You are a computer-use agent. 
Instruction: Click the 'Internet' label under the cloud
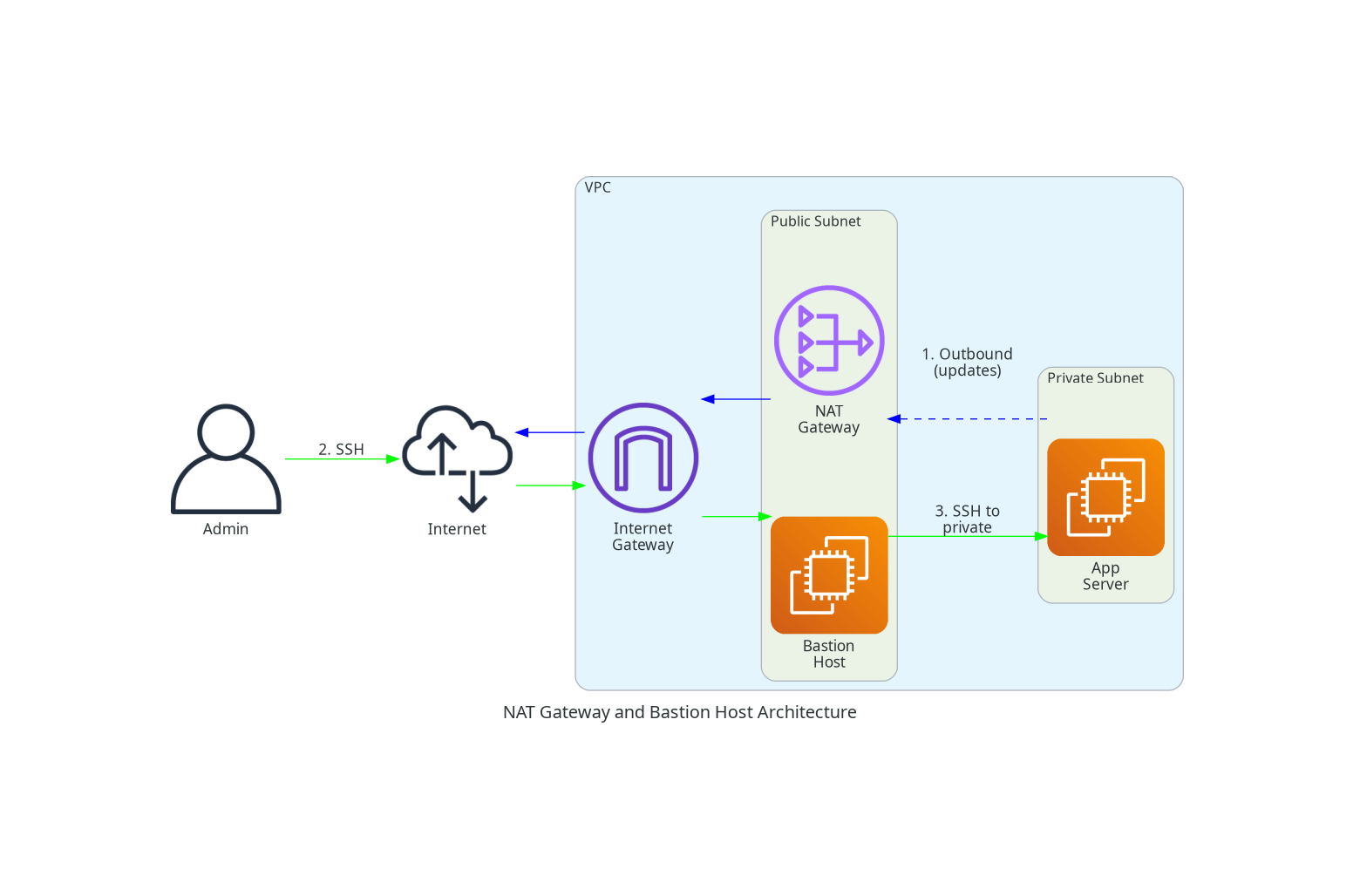pos(457,529)
